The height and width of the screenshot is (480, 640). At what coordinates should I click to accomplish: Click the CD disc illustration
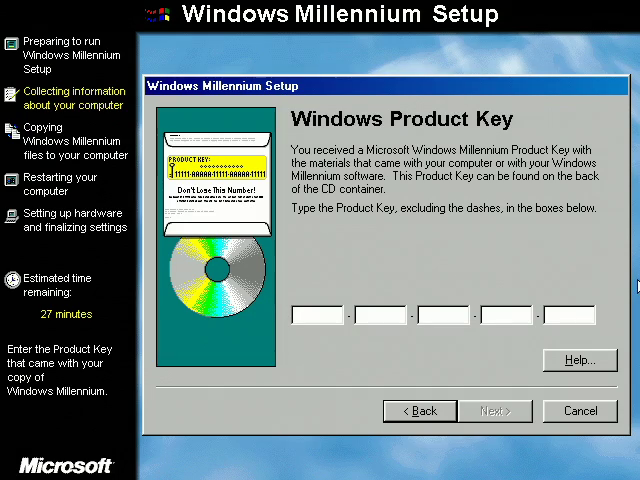coord(218,275)
